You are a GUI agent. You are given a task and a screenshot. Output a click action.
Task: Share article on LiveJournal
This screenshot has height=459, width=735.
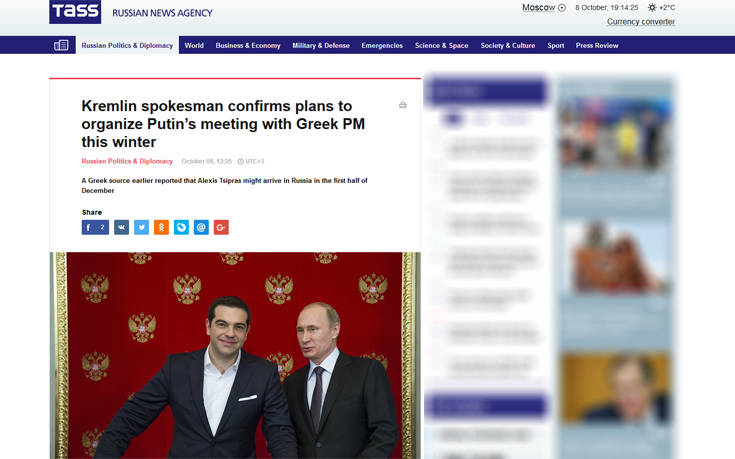[181, 227]
